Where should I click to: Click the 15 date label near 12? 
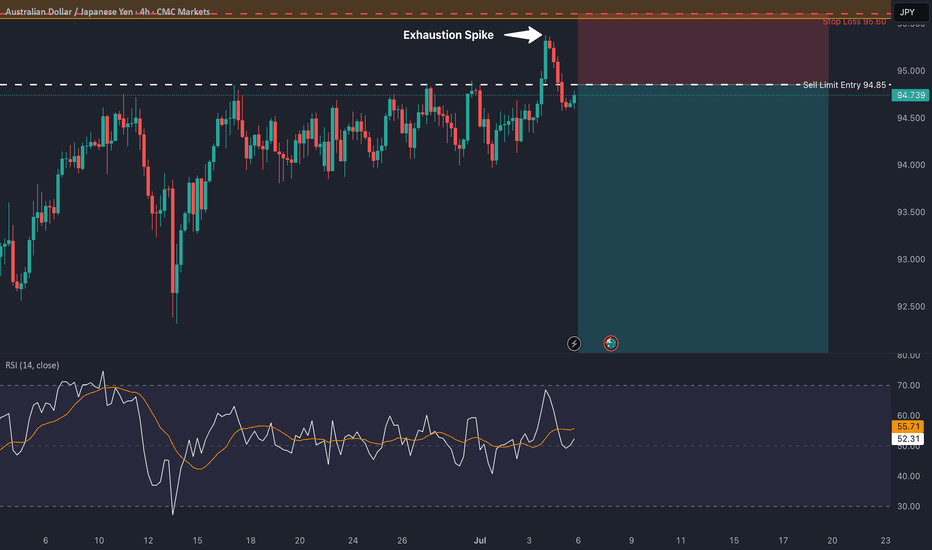(197, 540)
